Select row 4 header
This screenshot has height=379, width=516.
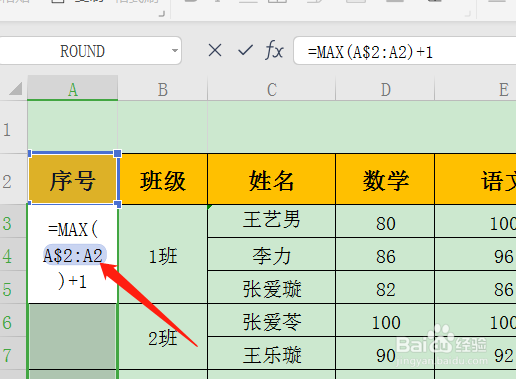[x=13, y=254]
